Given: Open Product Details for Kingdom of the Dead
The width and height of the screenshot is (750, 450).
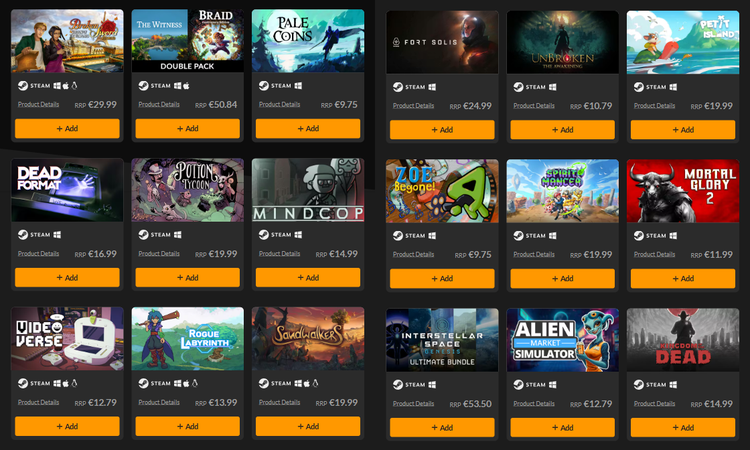Looking at the screenshot, I should (654, 404).
